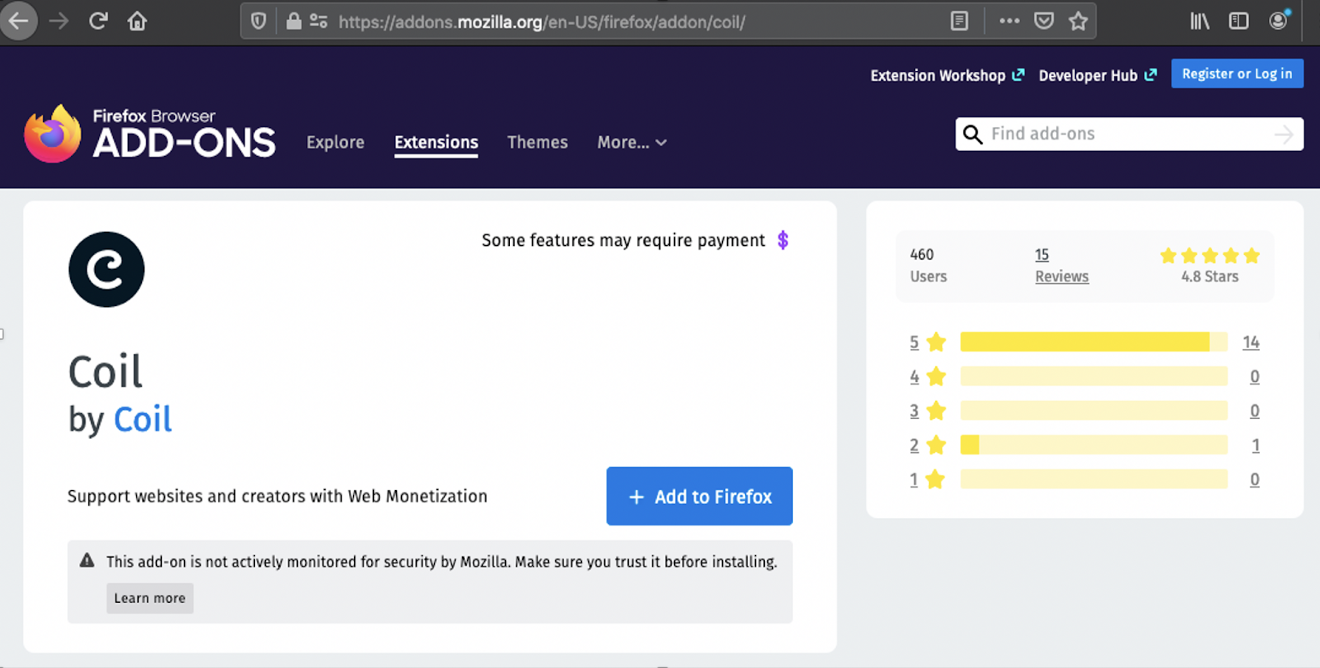Viewport: 1320px width, 668px height.
Task: Click the Coil add-on logo icon
Action: tap(107, 269)
